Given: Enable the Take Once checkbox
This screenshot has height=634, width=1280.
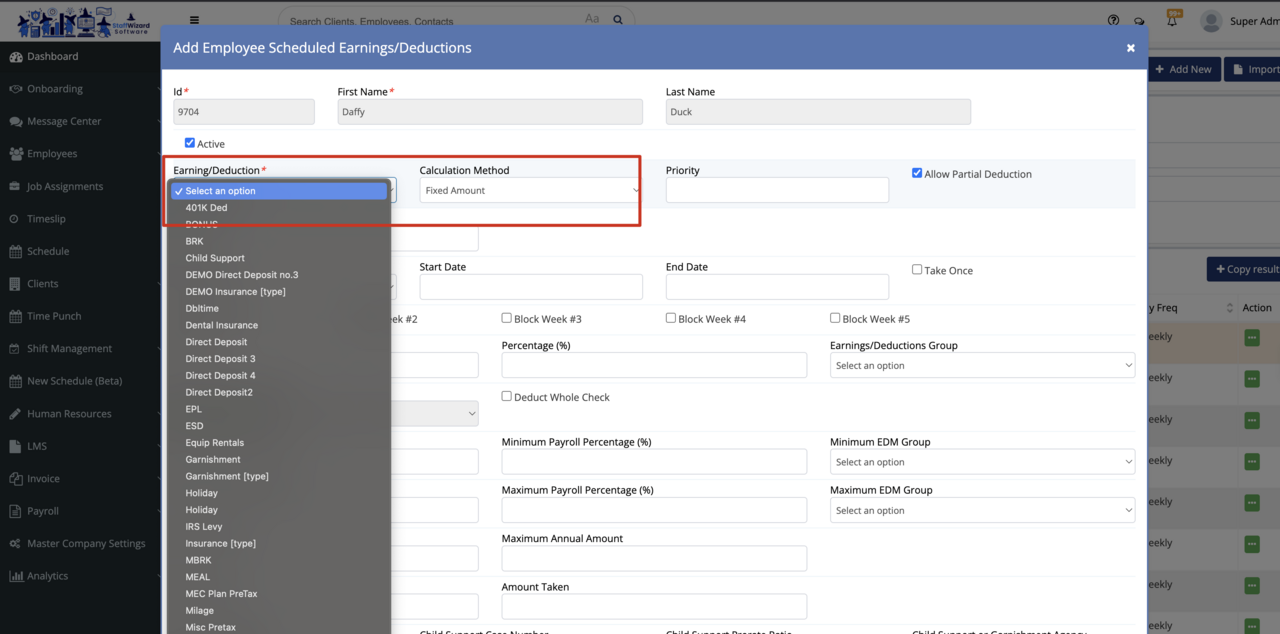Looking at the screenshot, I should 917,270.
